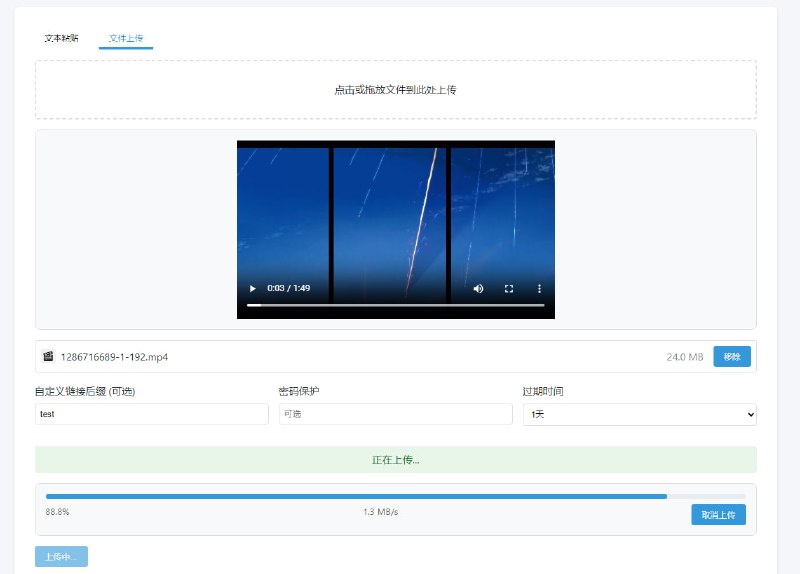Click the blue upload progress bar
This screenshot has width=800, height=574.
[x=355, y=496]
